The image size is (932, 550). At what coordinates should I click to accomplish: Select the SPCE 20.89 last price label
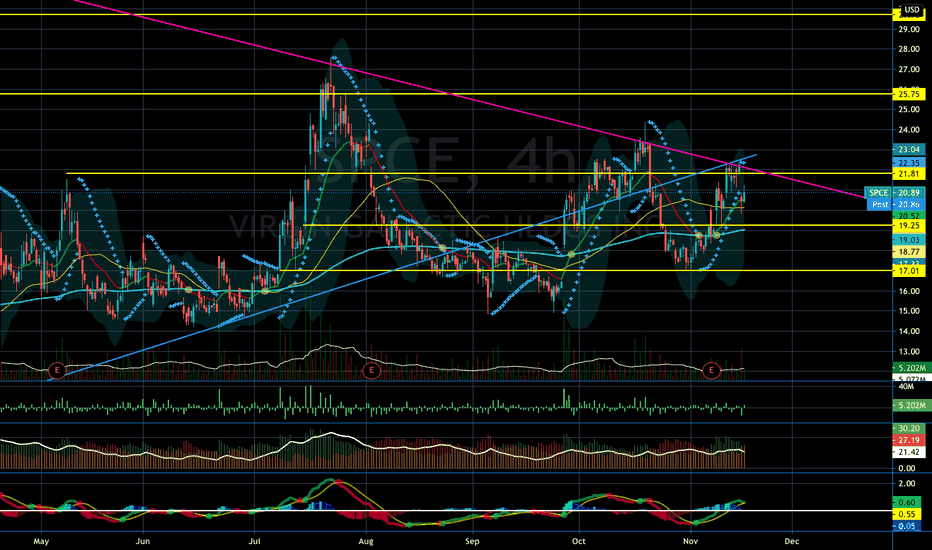(895, 193)
